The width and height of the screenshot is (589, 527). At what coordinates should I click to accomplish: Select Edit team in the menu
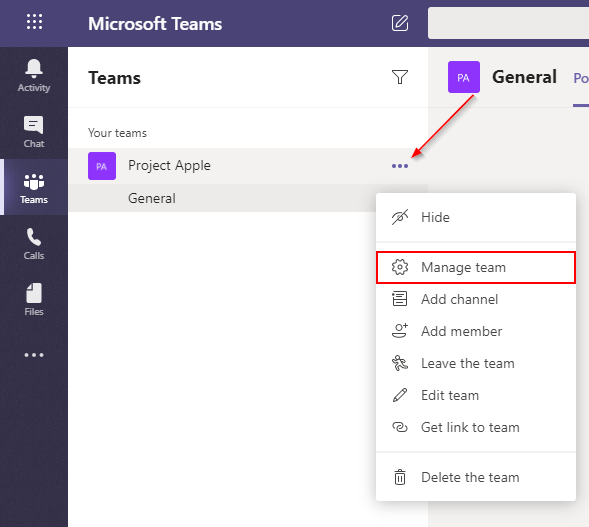click(x=476, y=395)
